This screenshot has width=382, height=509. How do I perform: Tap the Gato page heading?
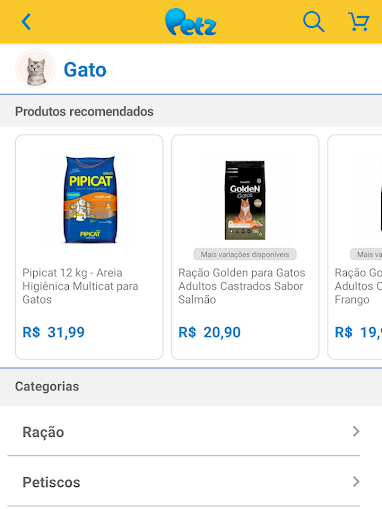point(85,70)
